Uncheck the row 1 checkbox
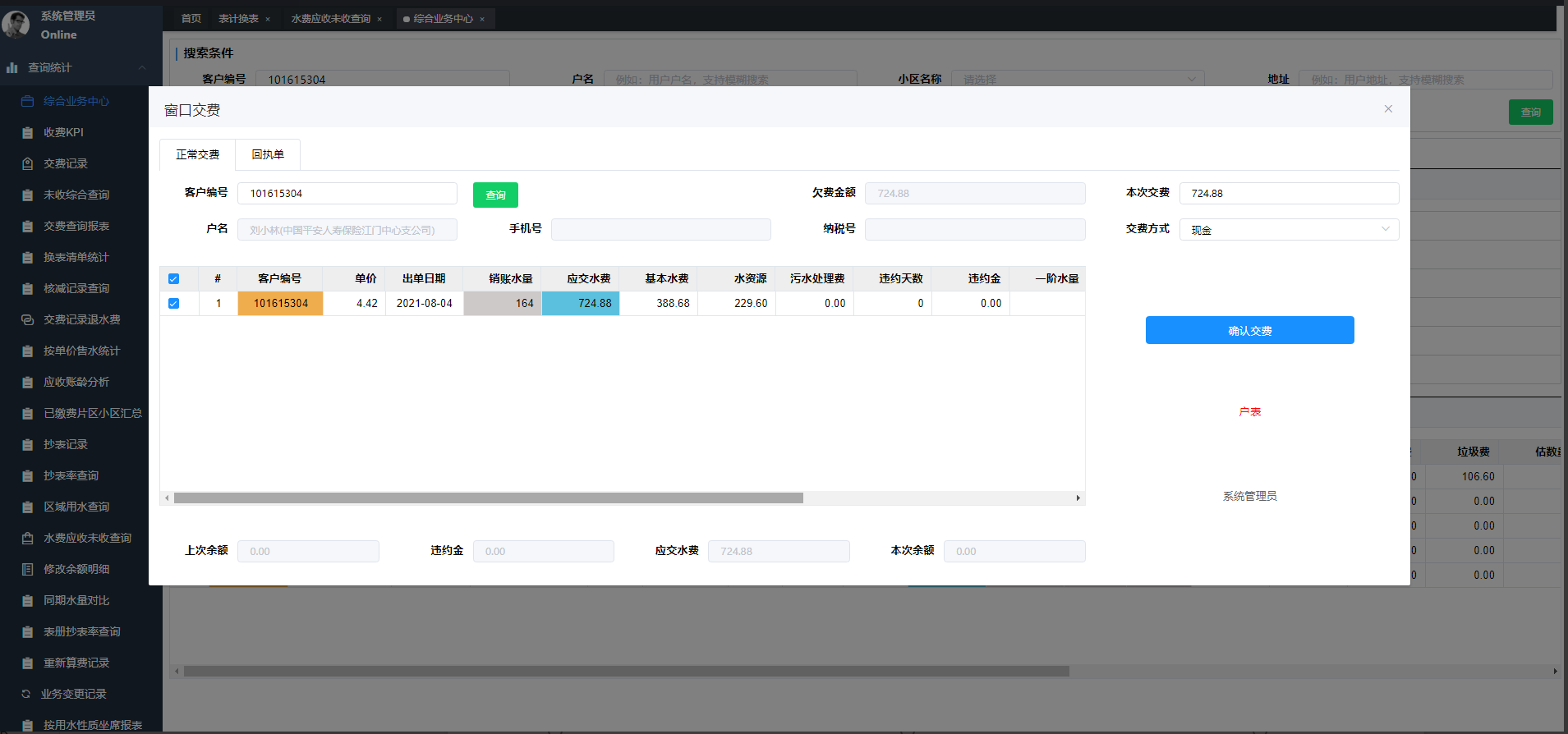 pyautogui.click(x=173, y=304)
